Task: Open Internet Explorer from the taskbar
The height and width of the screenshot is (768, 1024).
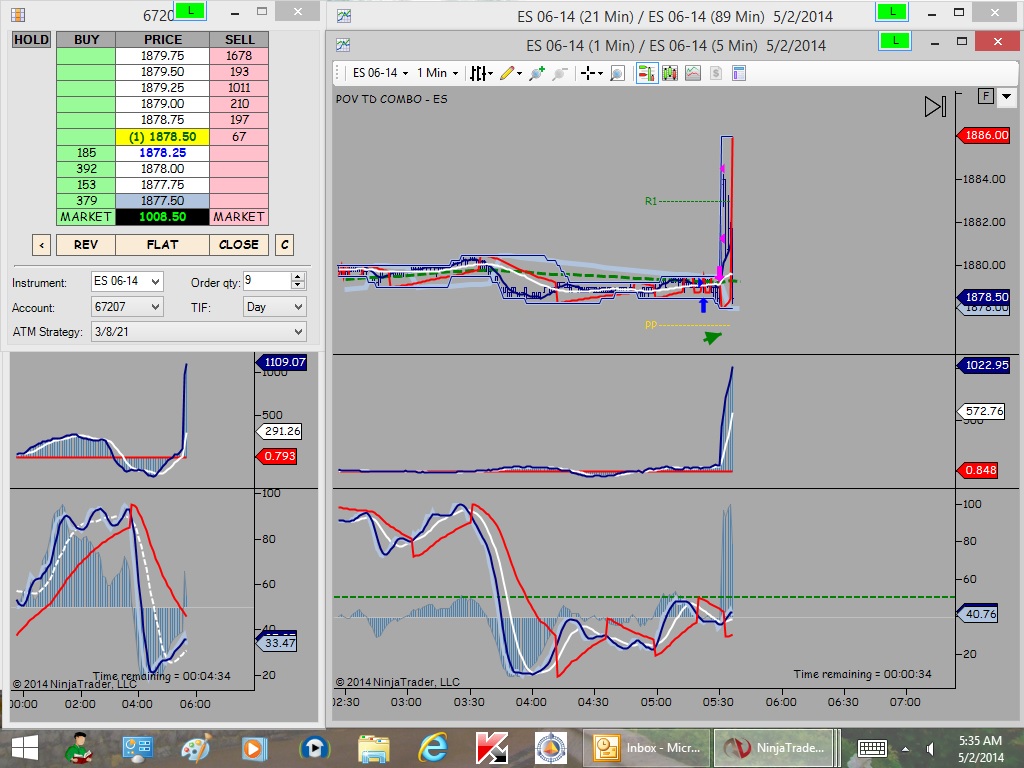Action: click(x=432, y=748)
